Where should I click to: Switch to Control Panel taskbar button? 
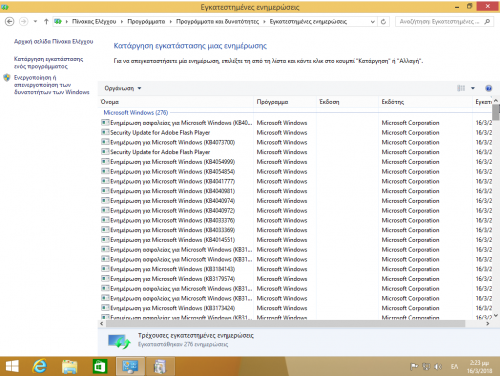130,366
